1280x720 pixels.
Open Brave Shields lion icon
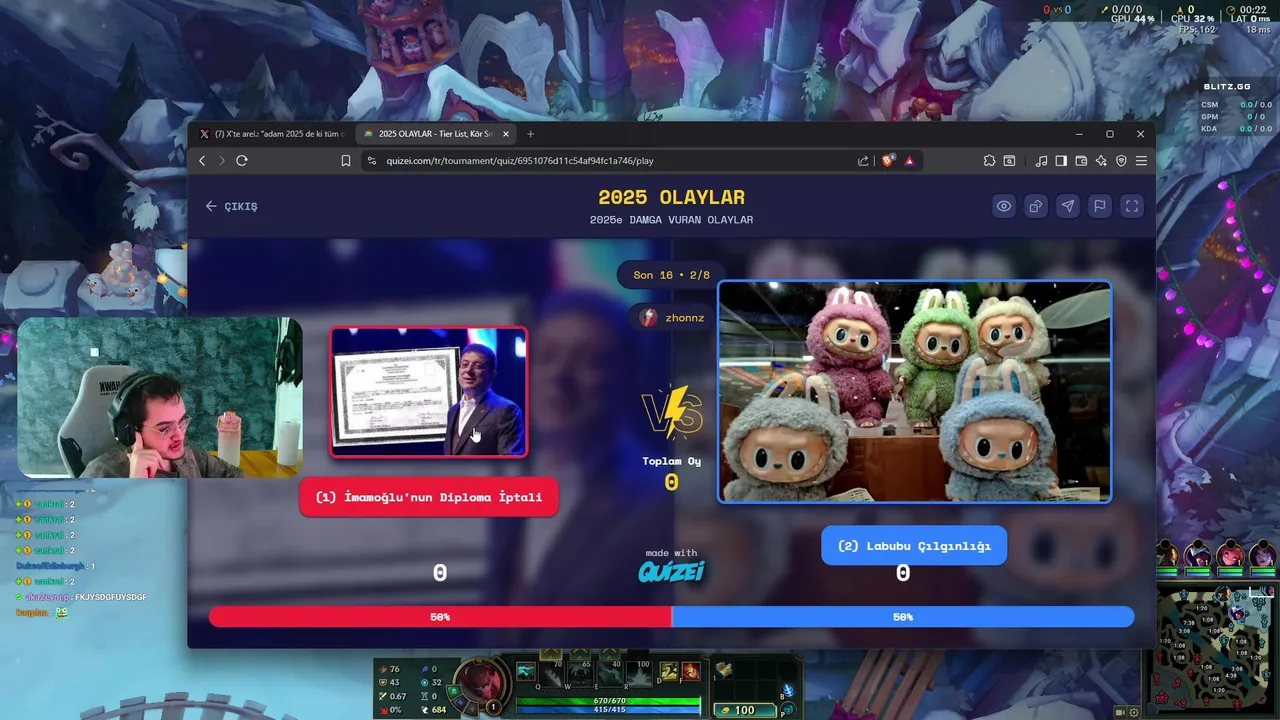coord(888,161)
